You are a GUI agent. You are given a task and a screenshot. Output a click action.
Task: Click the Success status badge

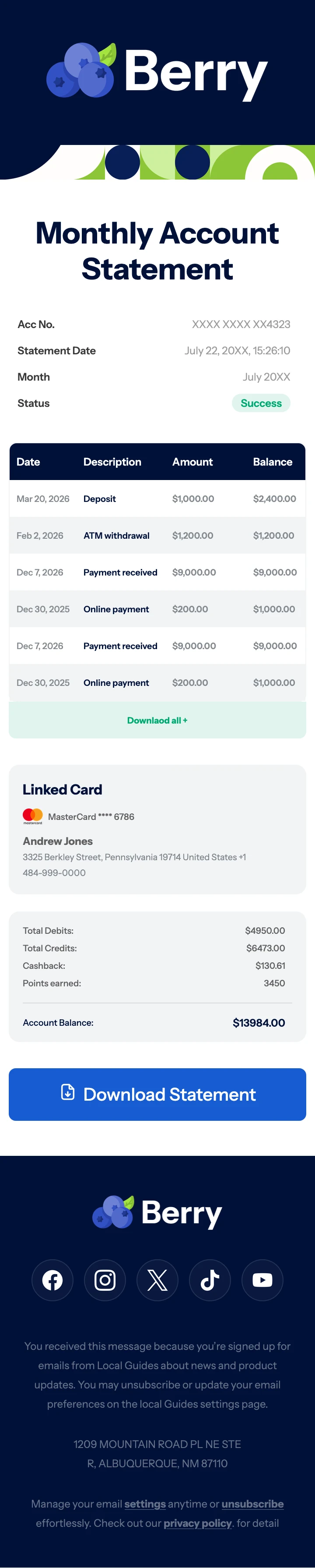point(261,403)
